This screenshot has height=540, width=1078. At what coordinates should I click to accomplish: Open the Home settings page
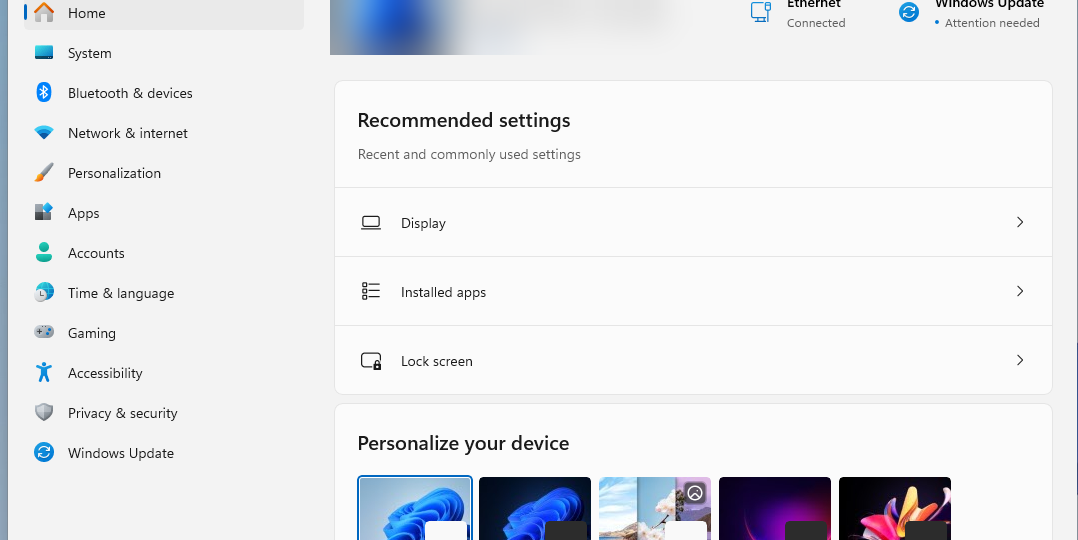pos(164,14)
